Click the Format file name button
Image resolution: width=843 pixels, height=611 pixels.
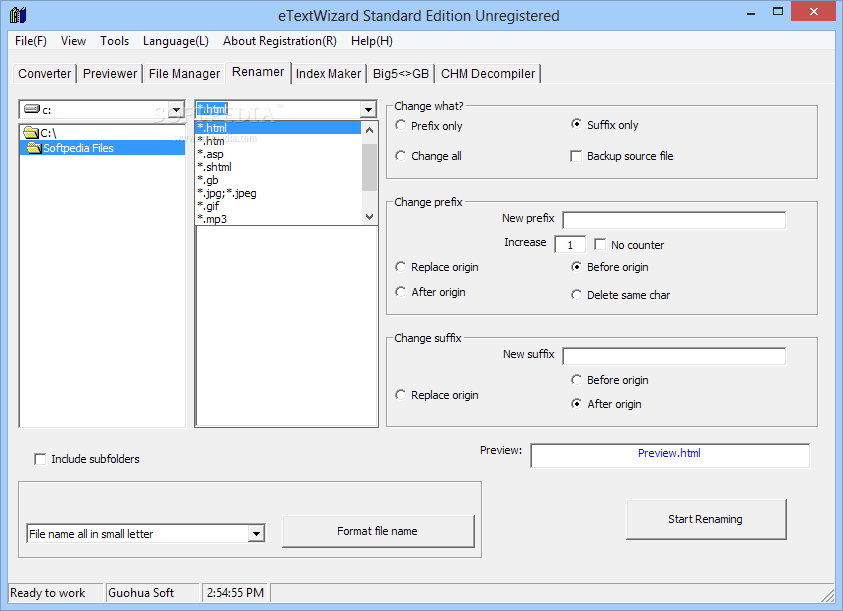tap(378, 531)
